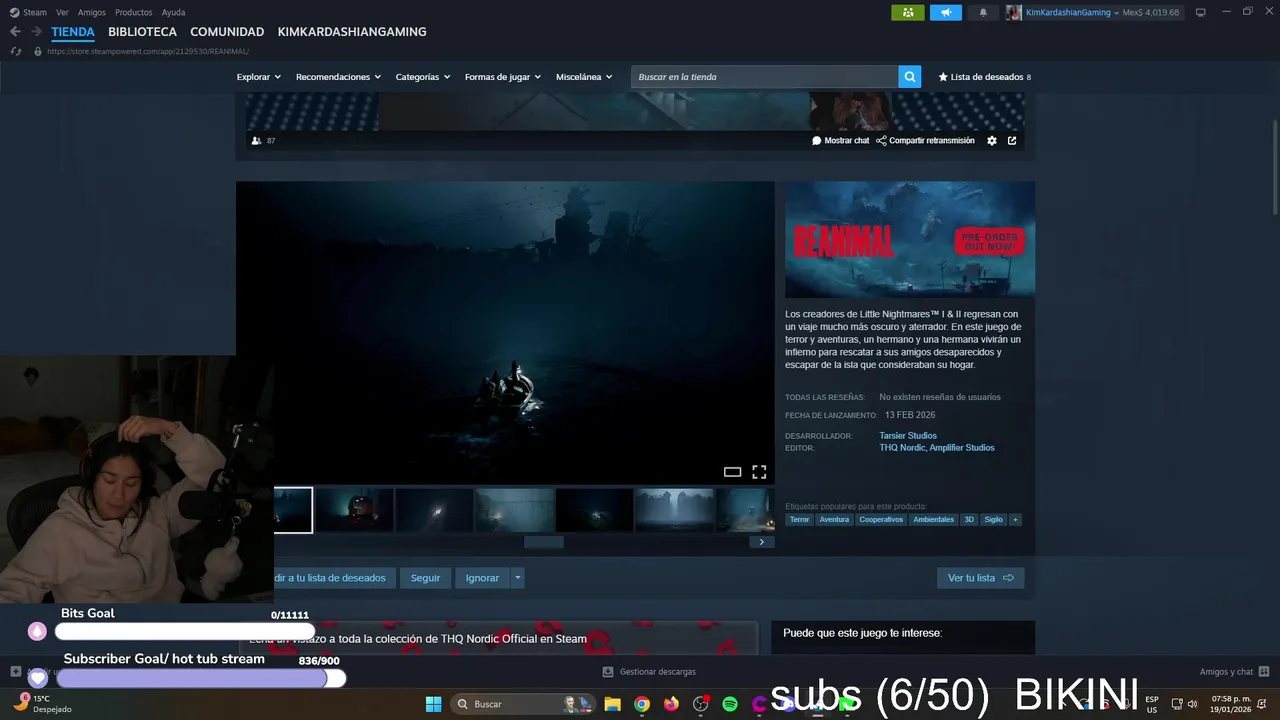Viewport: 1280px width, 720px height.
Task: Switch to the BIBLIOTECA tab
Action: click(142, 32)
